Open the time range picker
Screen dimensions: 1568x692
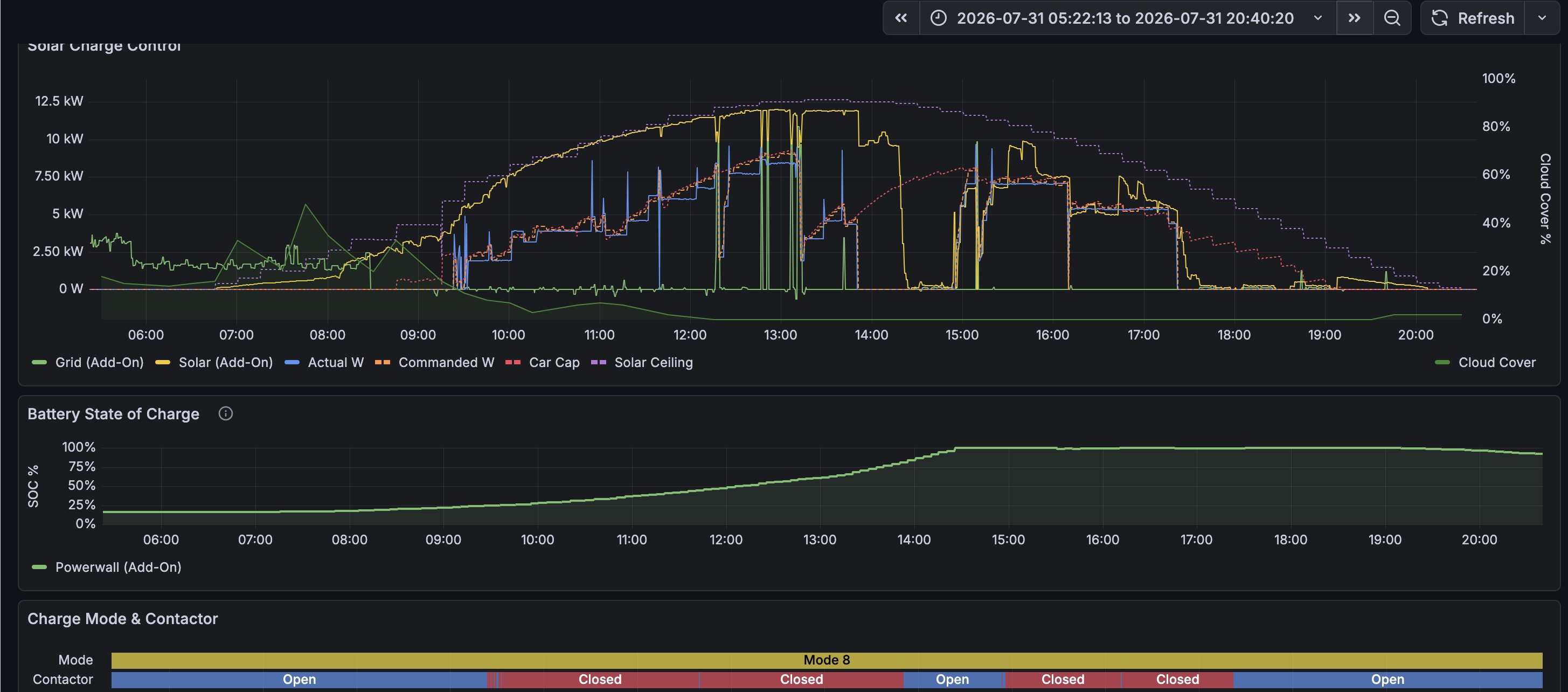click(1127, 18)
